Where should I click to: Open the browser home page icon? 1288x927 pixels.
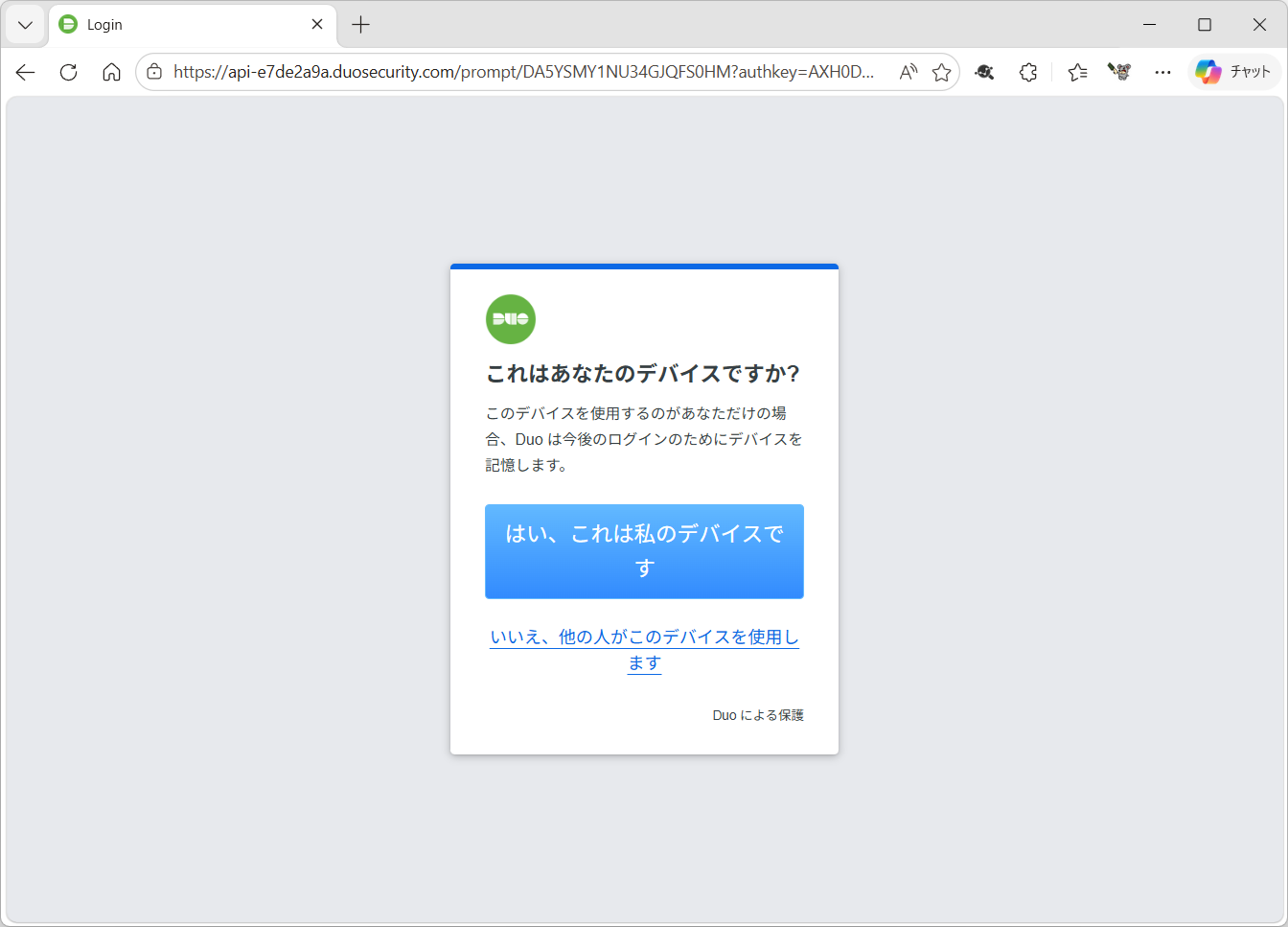[111, 72]
